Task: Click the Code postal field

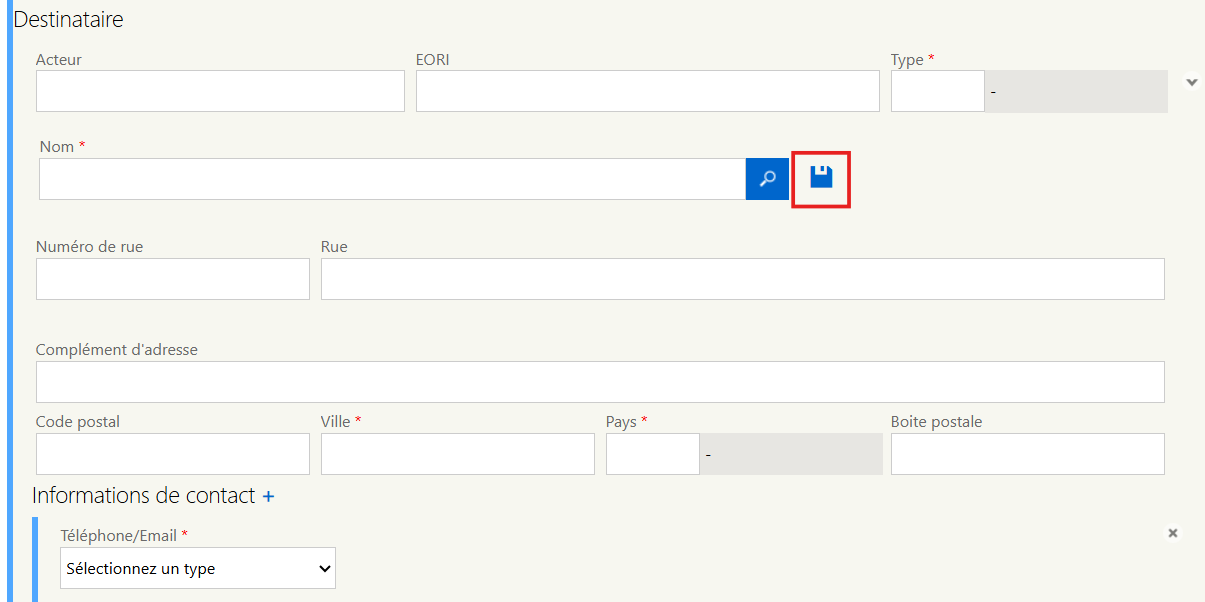Action: click(x=173, y=454)
